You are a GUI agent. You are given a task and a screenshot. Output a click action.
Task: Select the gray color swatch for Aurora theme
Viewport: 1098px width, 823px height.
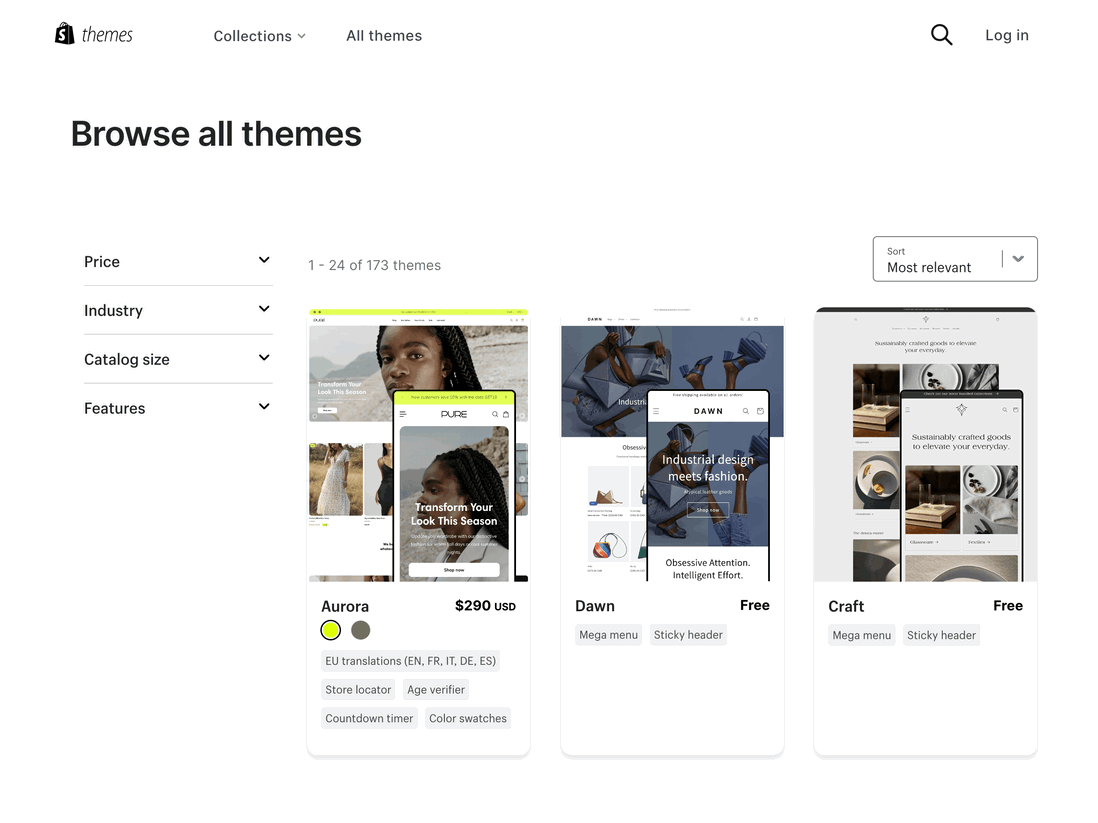(360, 630)
